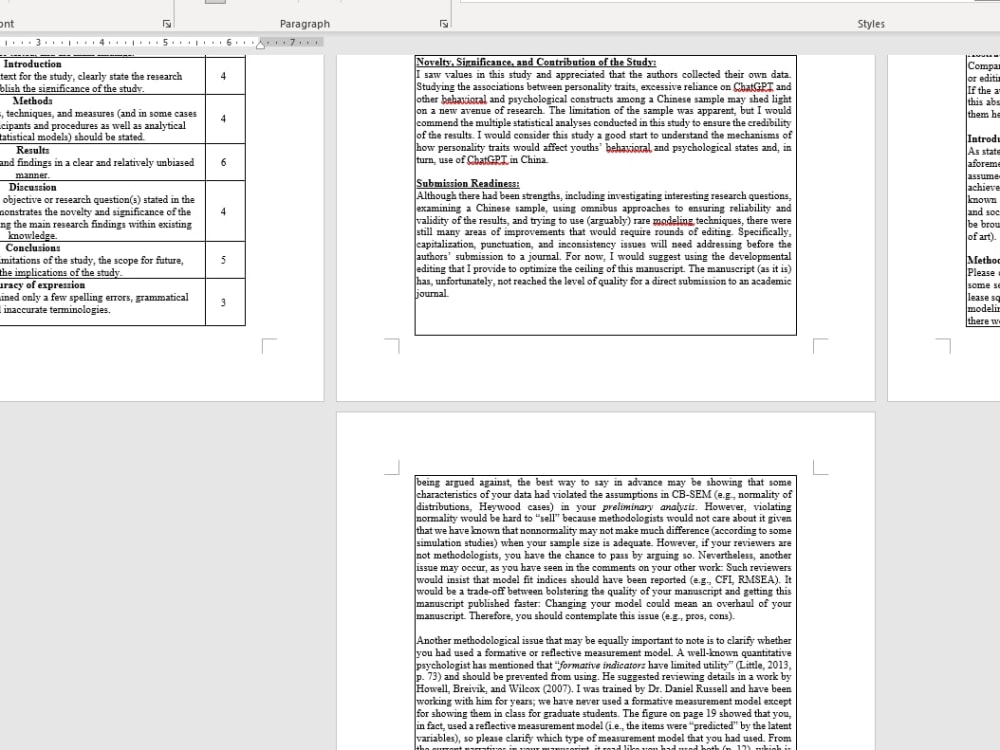Click the italic phrase 'preliminary analysis'
The image size is (1000, 750).
click(x=649, y=507)
